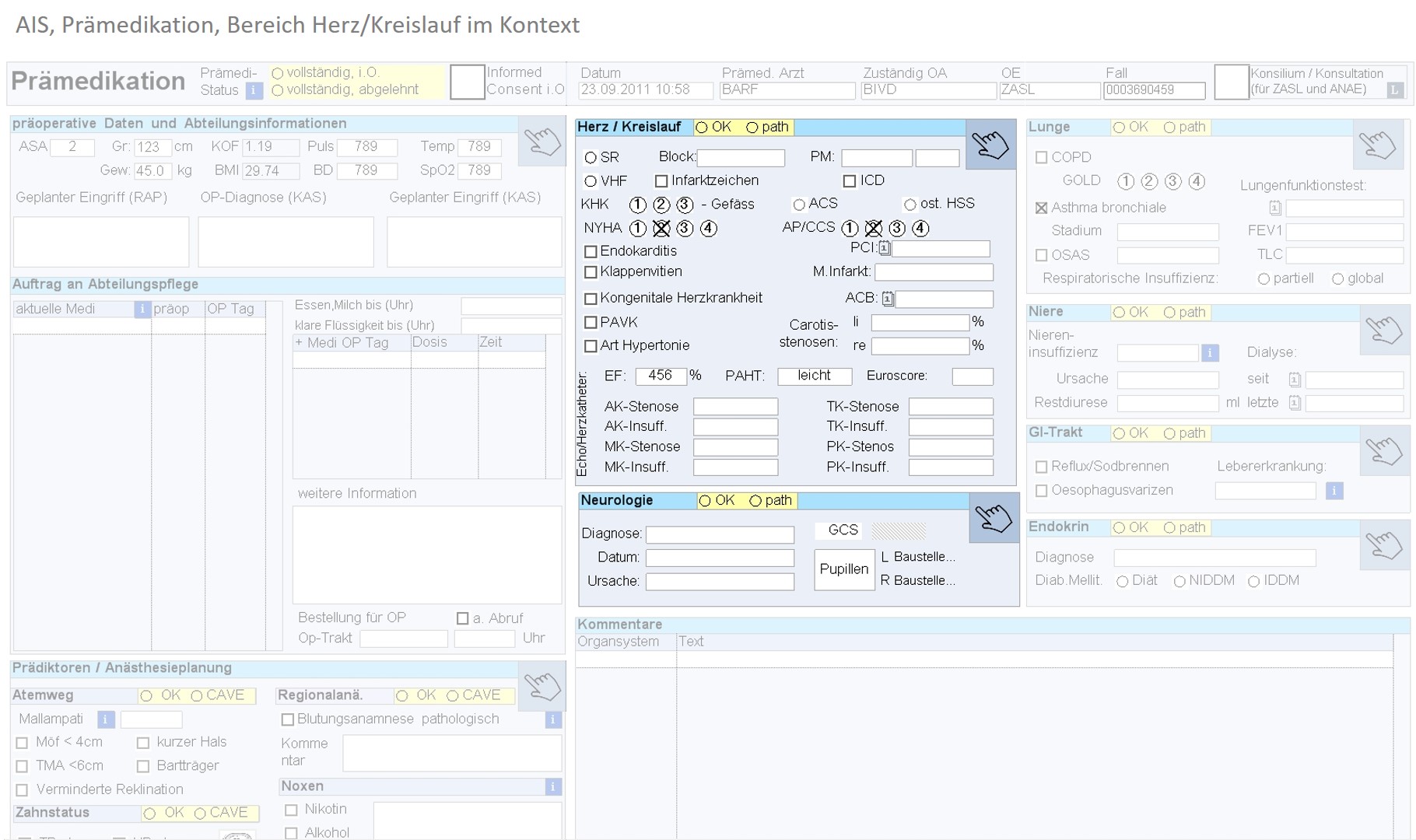The width and height of the screenshot is (1416, 840).
Task: Click the L Baustelle... link
Action: tap(917, 557)
